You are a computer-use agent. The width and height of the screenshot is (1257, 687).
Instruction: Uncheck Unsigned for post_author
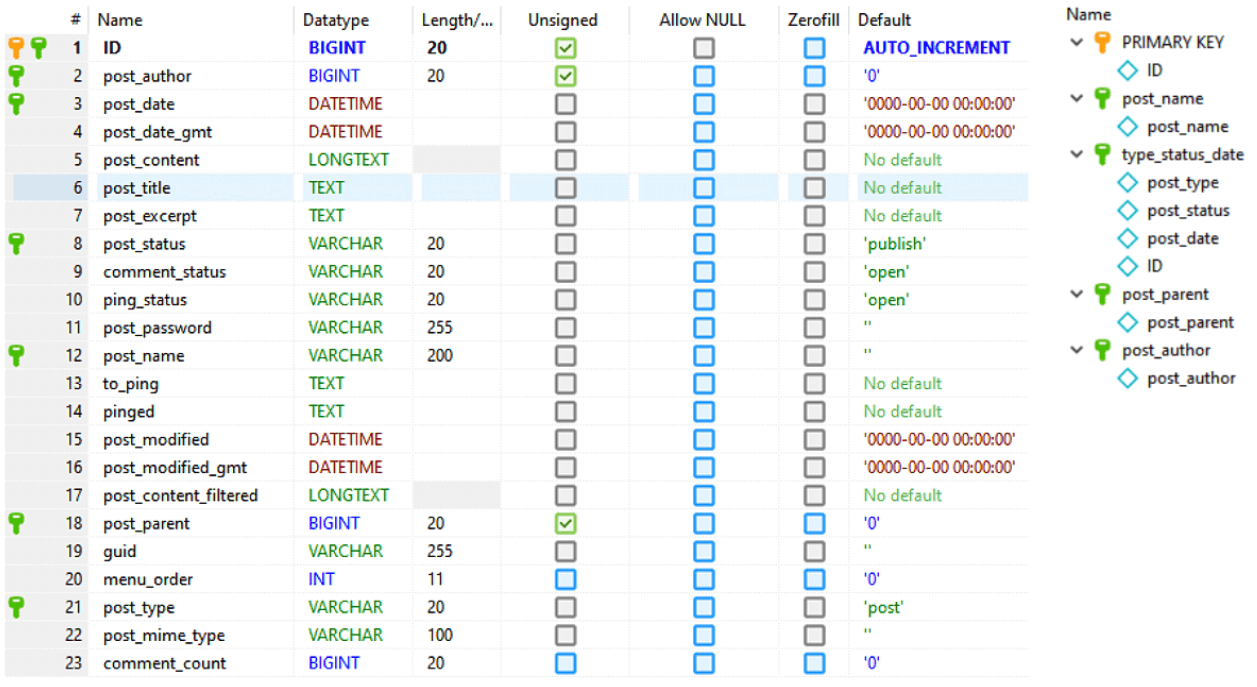pos(566,76)
